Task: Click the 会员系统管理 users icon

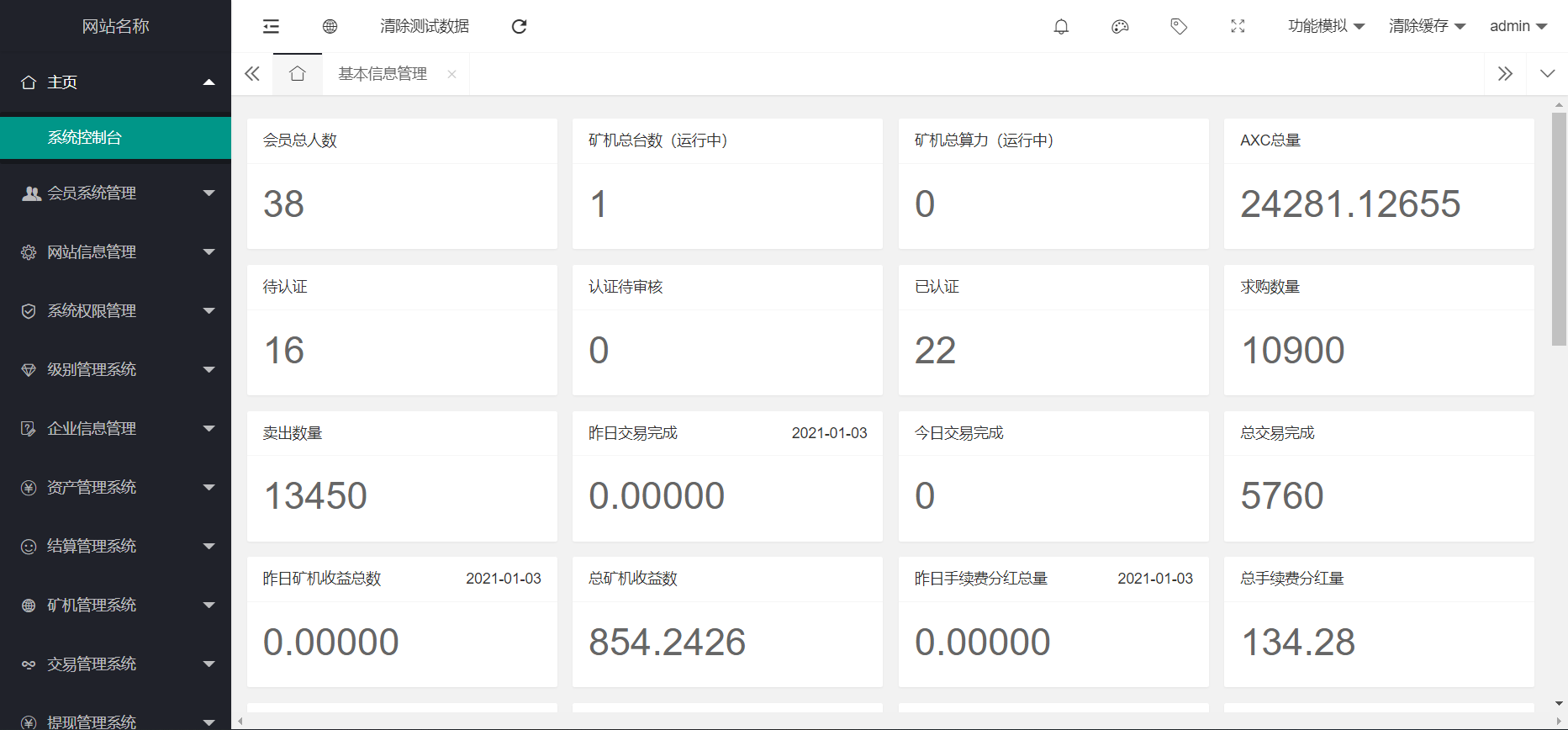Action: coord(30,193)
